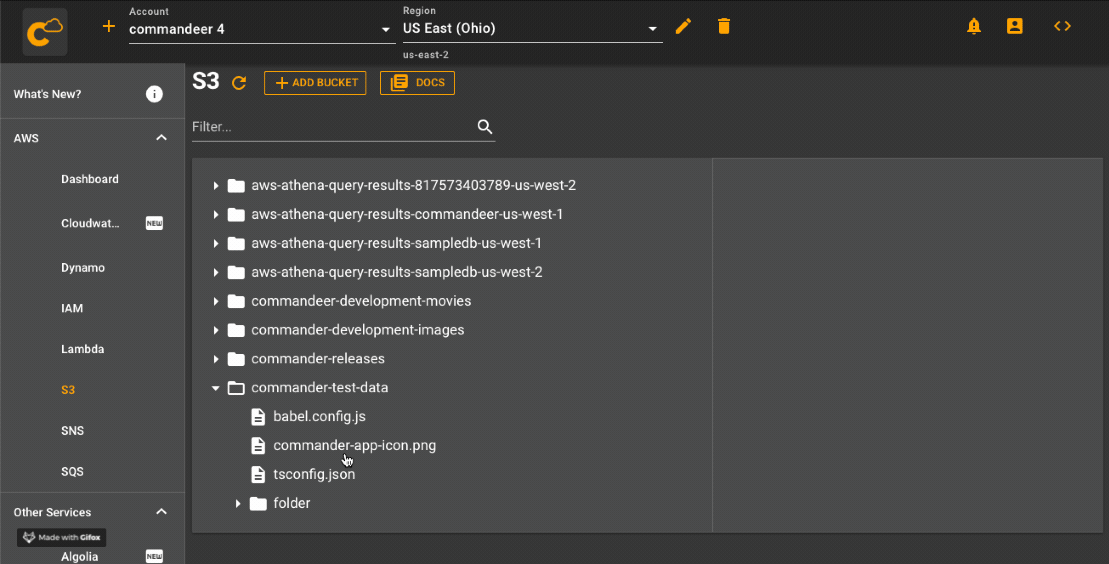Select Lambda in the sidebar
Viewport: 1109px width, 564px height.
click(x=83, y=349)
